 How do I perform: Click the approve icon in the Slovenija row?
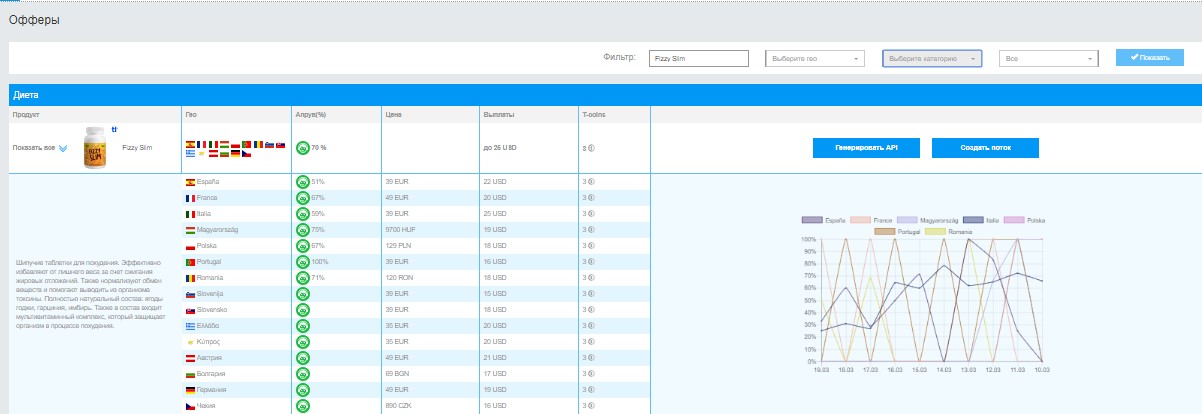click(x=302, y=294)
